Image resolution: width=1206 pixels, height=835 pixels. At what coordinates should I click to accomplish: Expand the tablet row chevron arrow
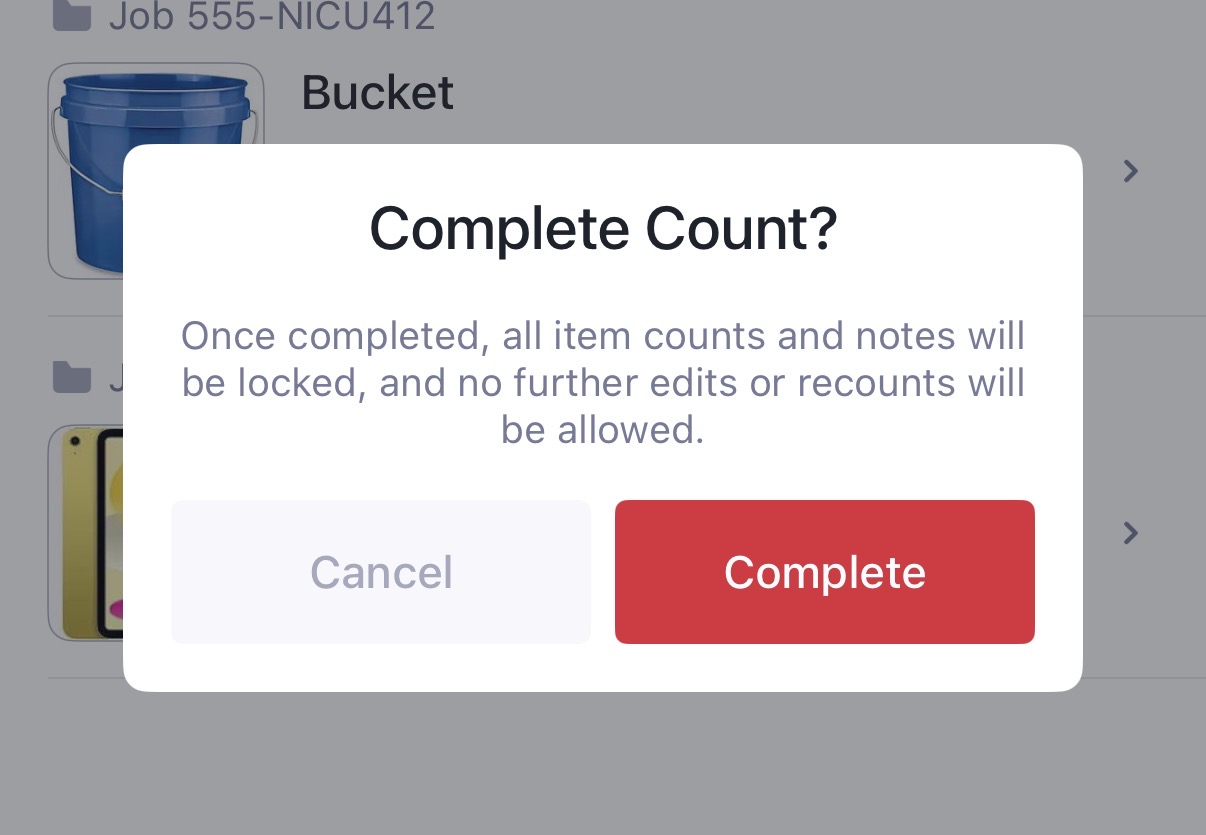click(x=1130, y=533)
